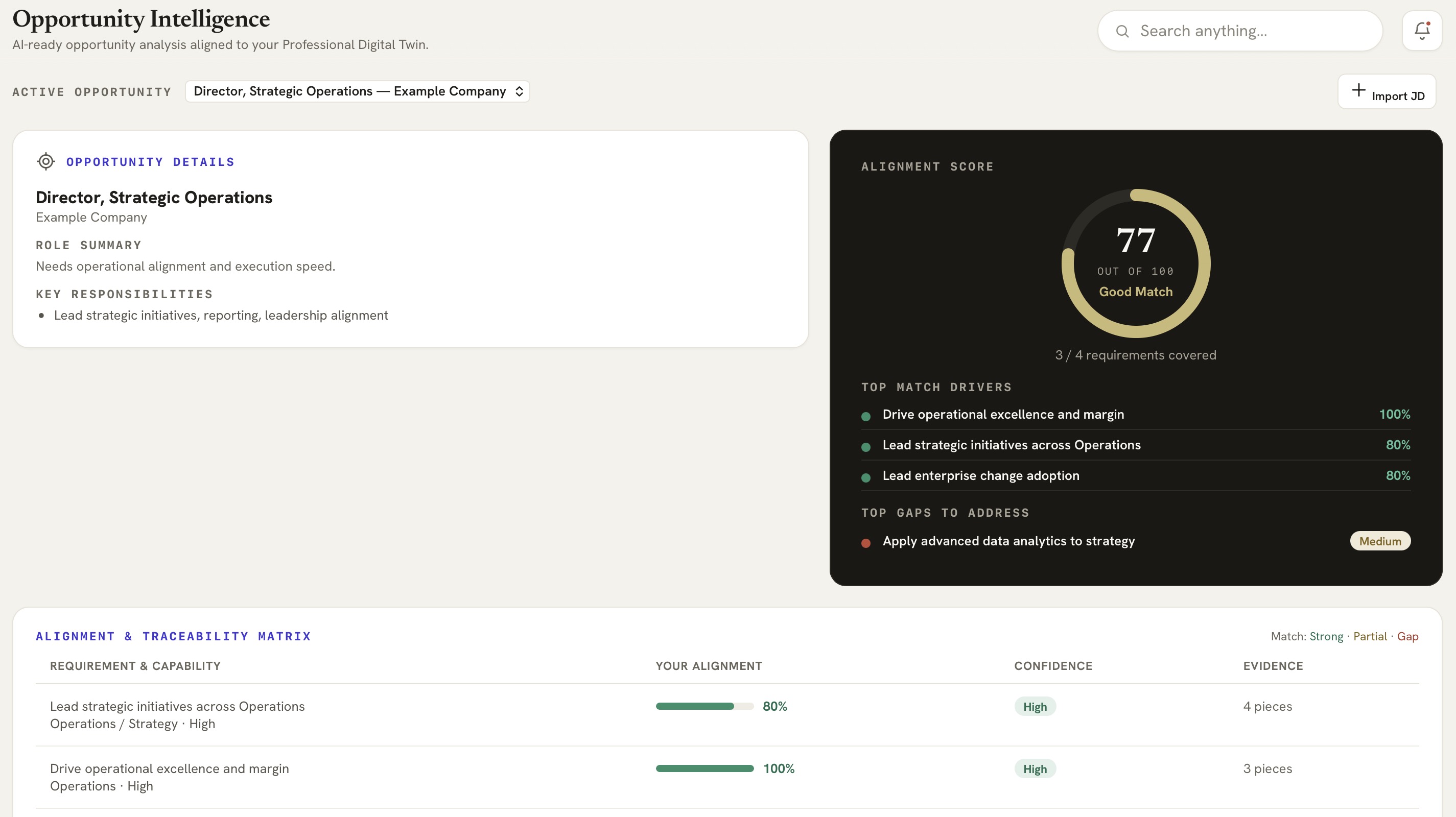Click the 100% driver percentage in score card
The width and height of the screenshot is (1456, 817).
1394,414
